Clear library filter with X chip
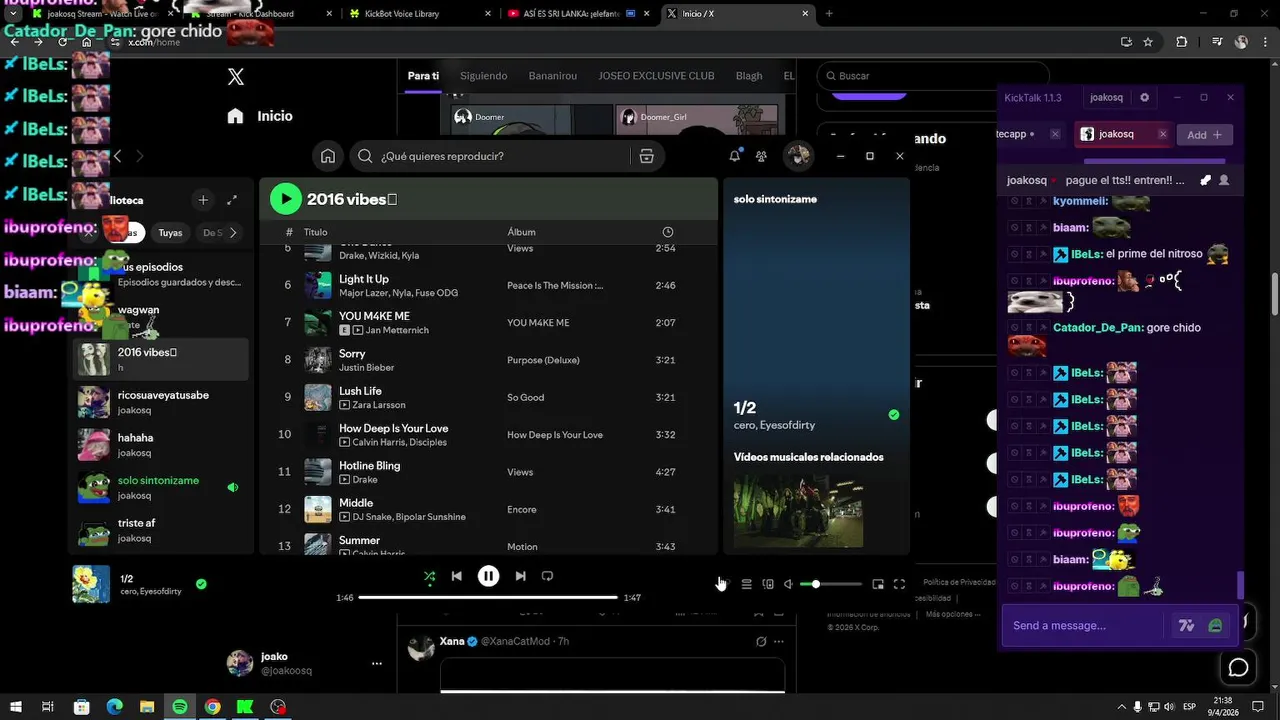 (x=89, y=233)
